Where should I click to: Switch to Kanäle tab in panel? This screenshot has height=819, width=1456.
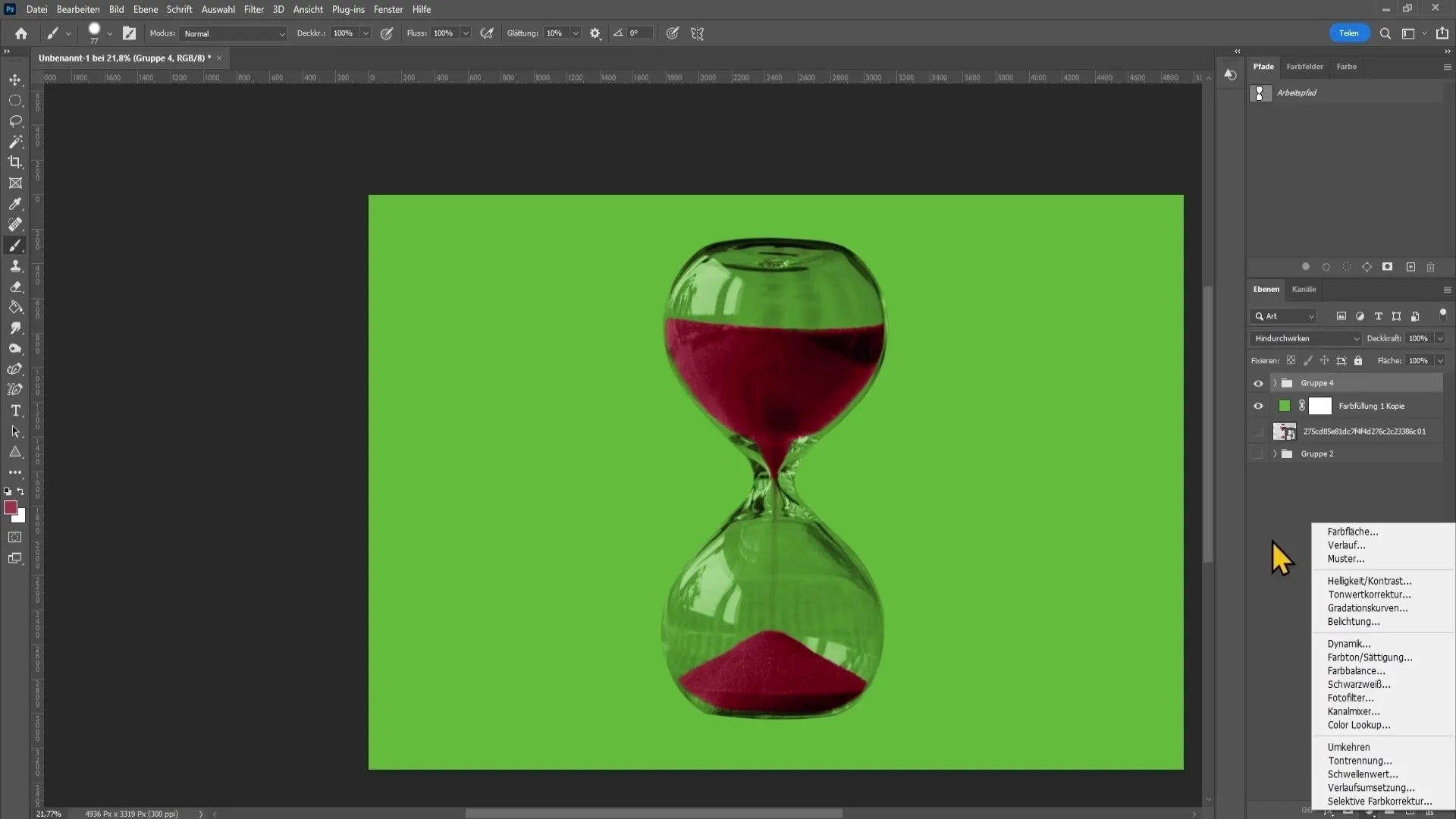(1304, 289)
